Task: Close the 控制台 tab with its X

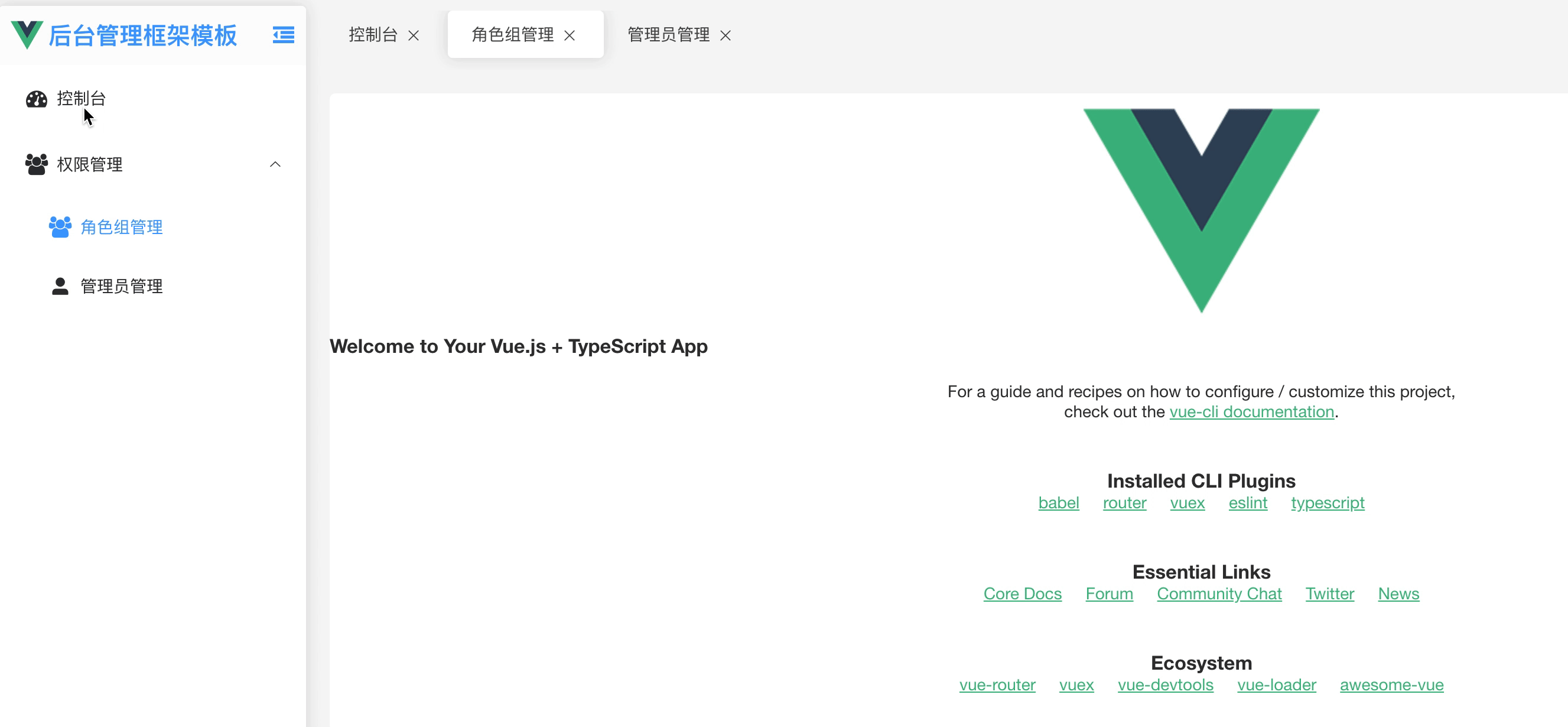Action: [414, 35]
